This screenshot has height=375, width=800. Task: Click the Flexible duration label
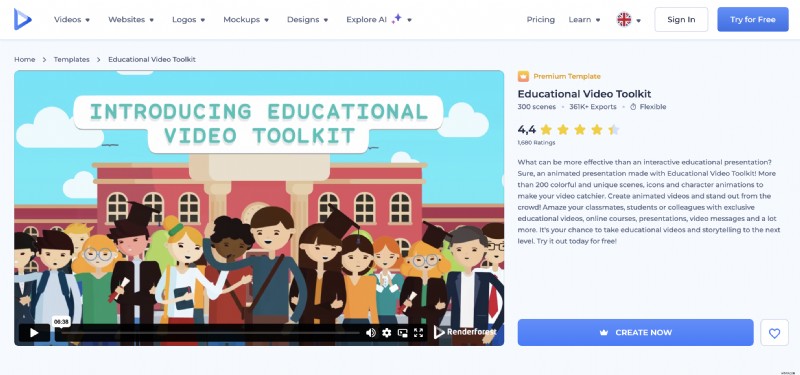[x=648, y=107]
